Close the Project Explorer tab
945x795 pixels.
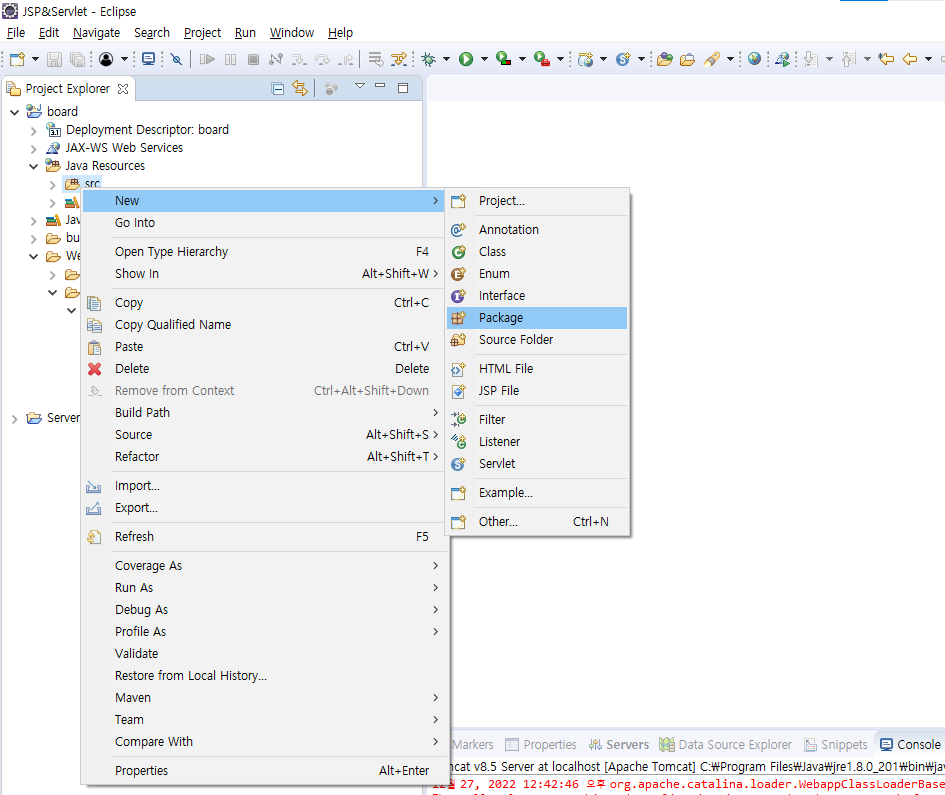click(x=123, y=89)
